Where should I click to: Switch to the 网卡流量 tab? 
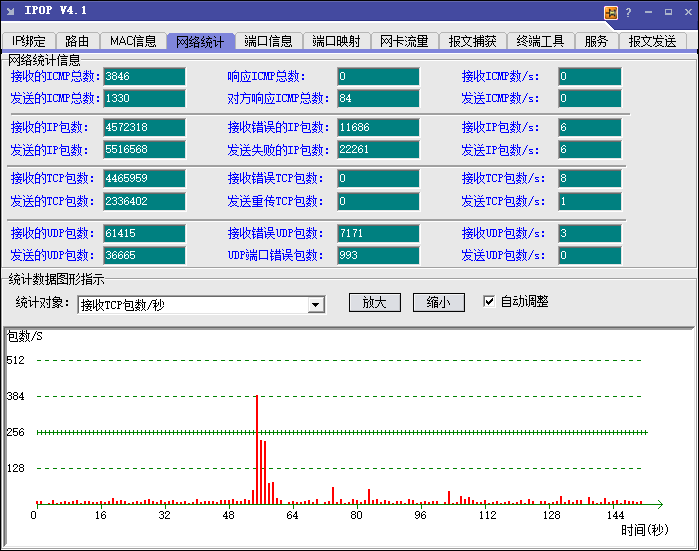404,41
